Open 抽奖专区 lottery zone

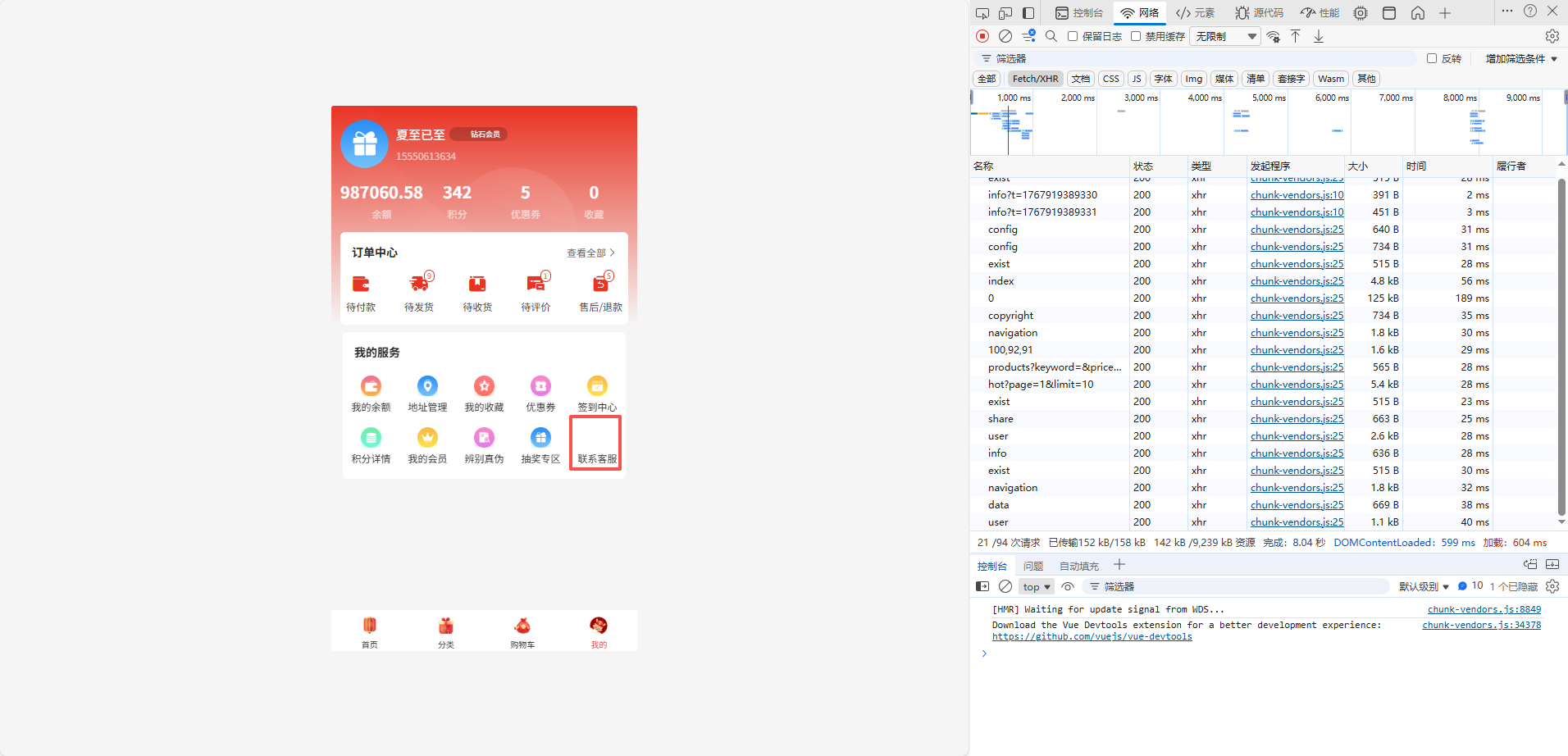pyautogui.click(x=540, y=446)
